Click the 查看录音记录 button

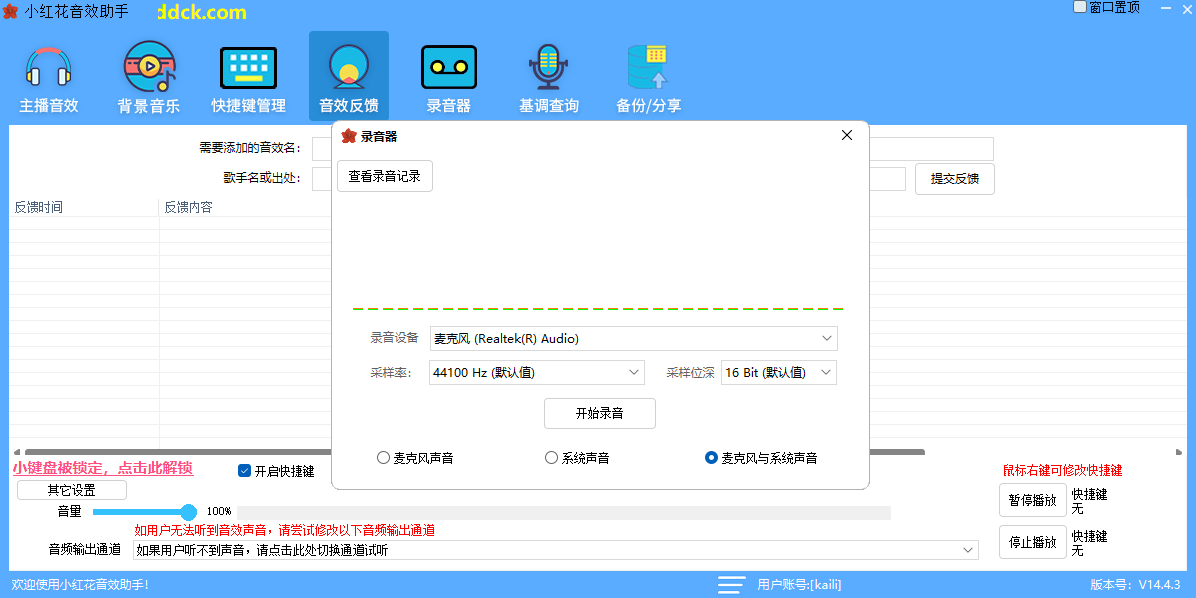(384, 177)
